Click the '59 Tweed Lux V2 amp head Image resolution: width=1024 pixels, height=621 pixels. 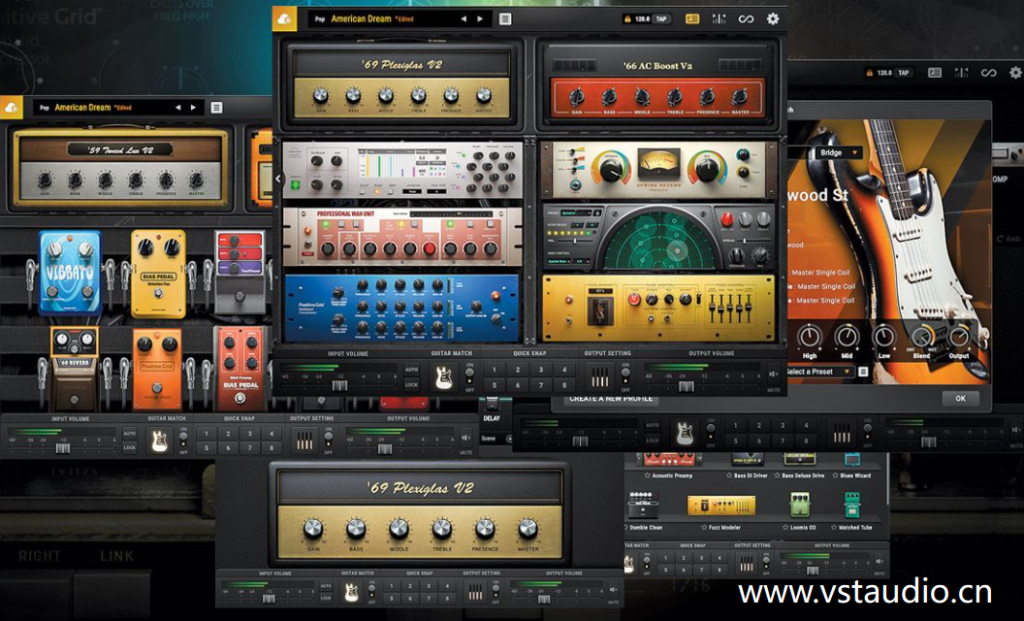tap(121, 167)
